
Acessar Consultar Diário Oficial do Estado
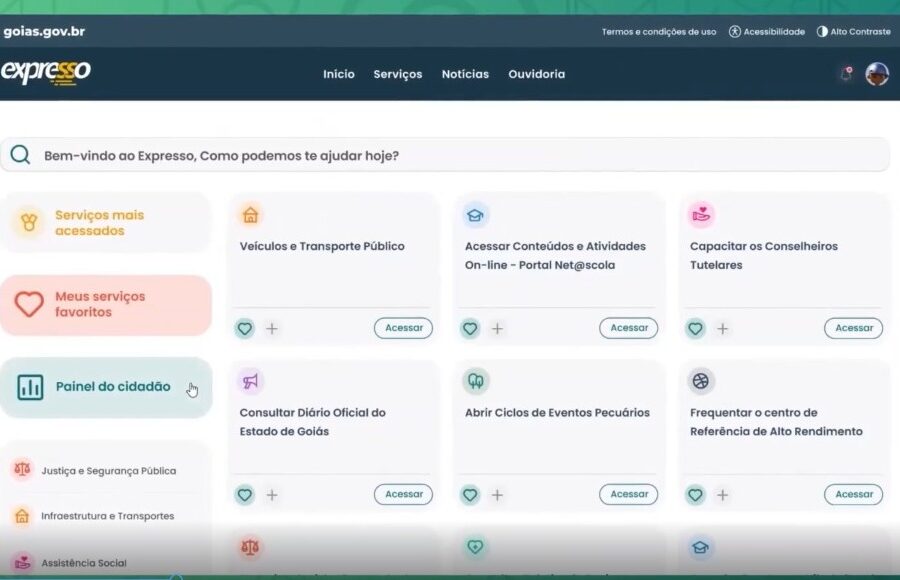tap(404, 494)
